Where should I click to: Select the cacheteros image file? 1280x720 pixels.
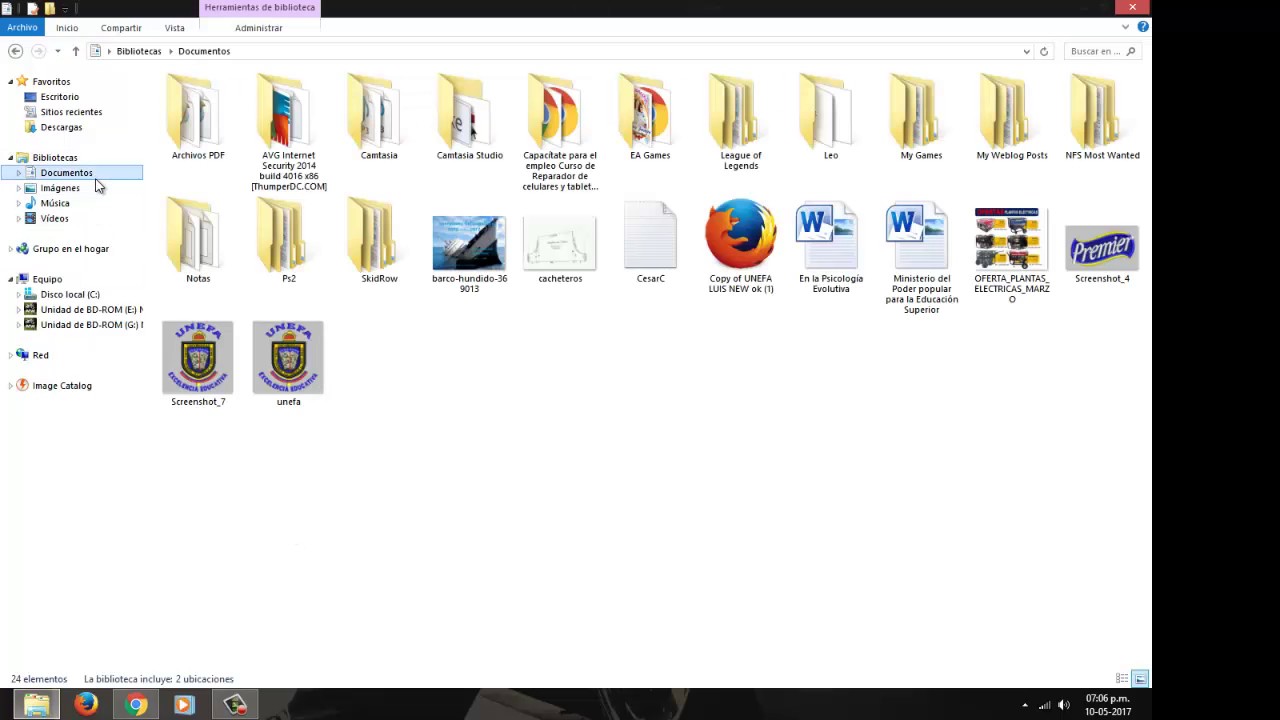coord(560,247)
